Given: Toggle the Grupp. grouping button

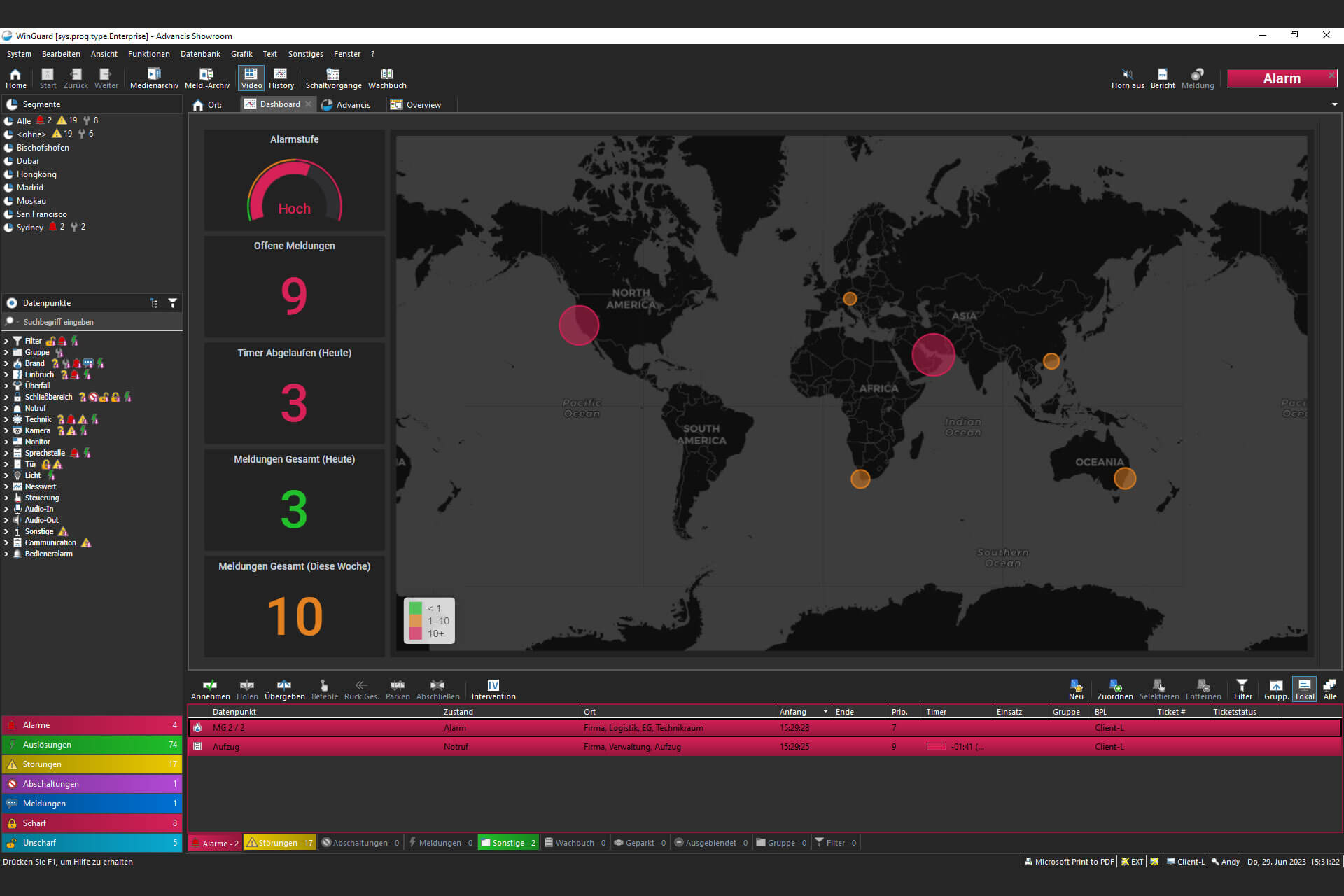Looking at the screenshot, I should 1276,689.
